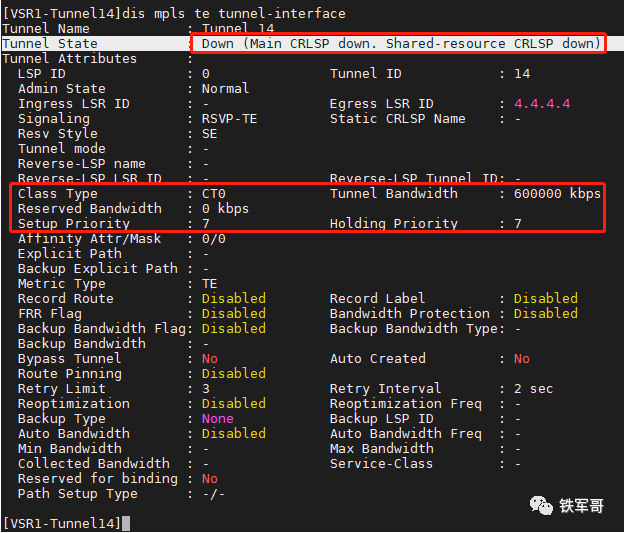Click 'Disabled' value next to FRR Flag
This screenshot has width=624, height=533.
point(234,314)
